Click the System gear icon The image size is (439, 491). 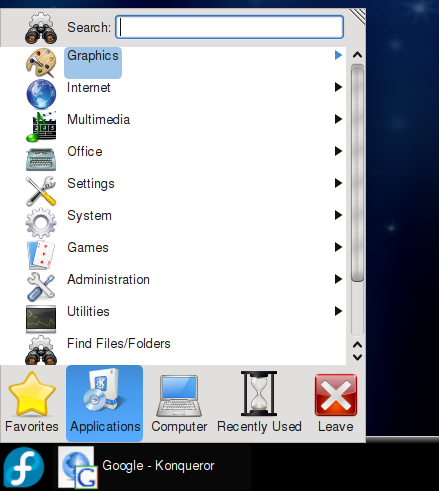(41, 223)
